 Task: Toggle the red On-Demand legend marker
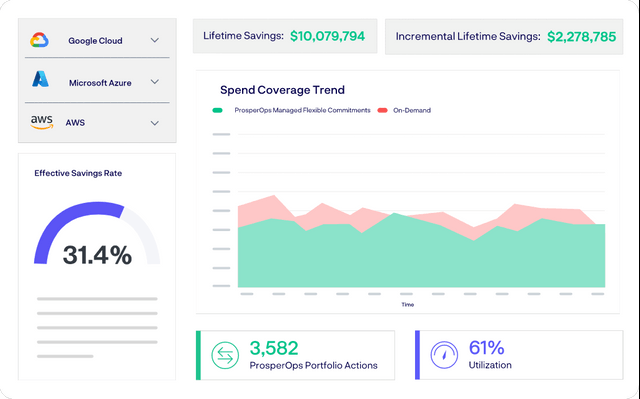[x=382, y=110]
